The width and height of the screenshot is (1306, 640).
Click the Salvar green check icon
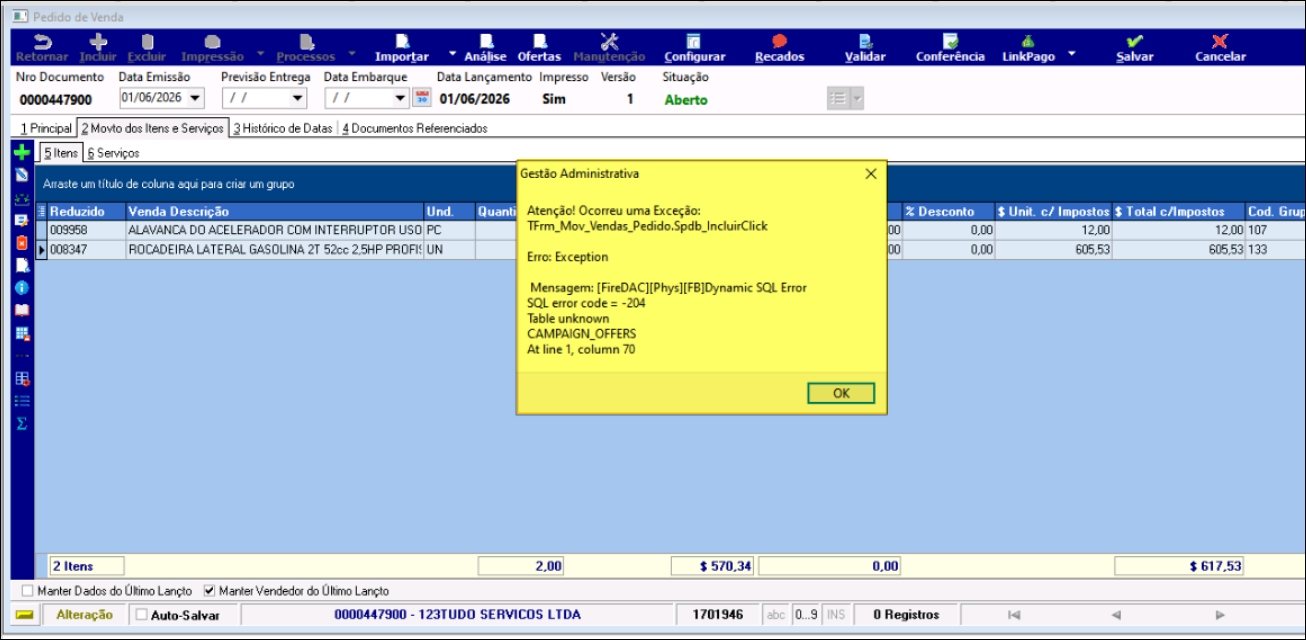tap(1134, 41)
